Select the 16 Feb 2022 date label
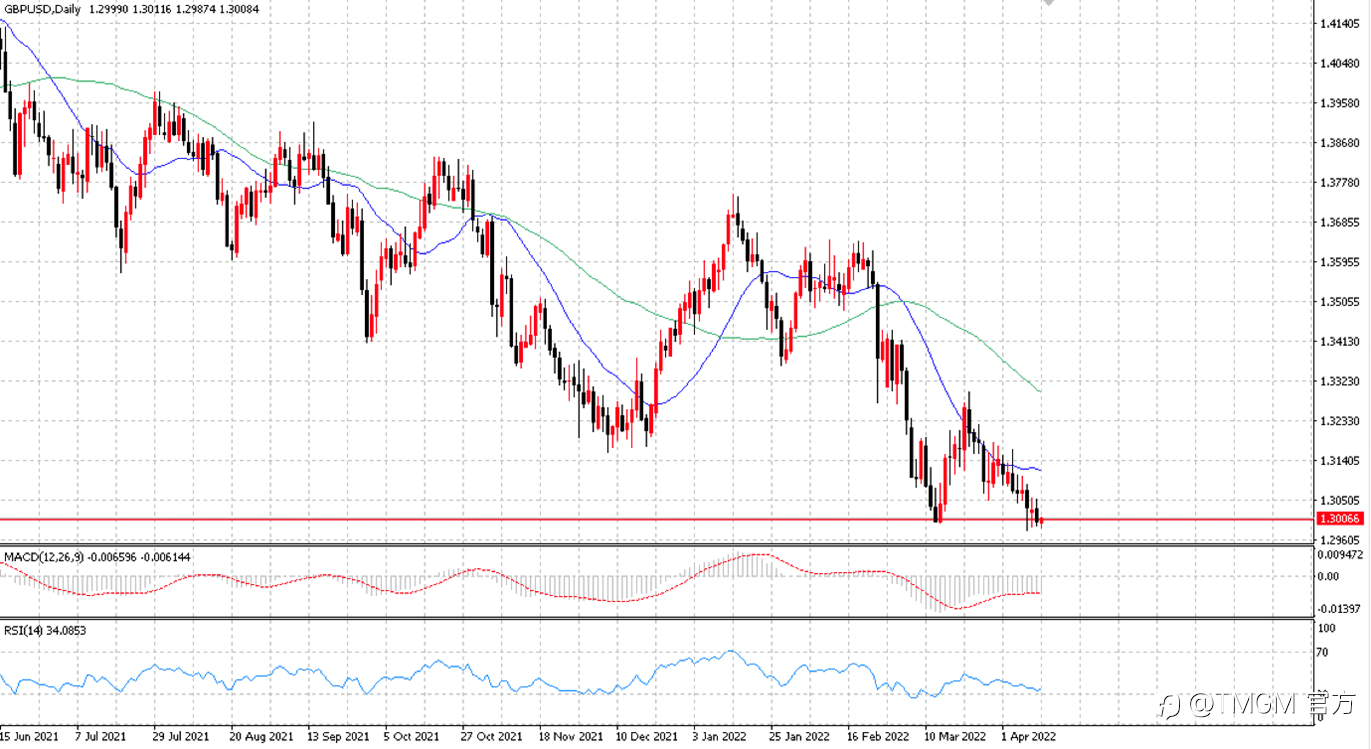Image resolution: width=1371 pixels, height=749 pixels. [x=878, y=737]
